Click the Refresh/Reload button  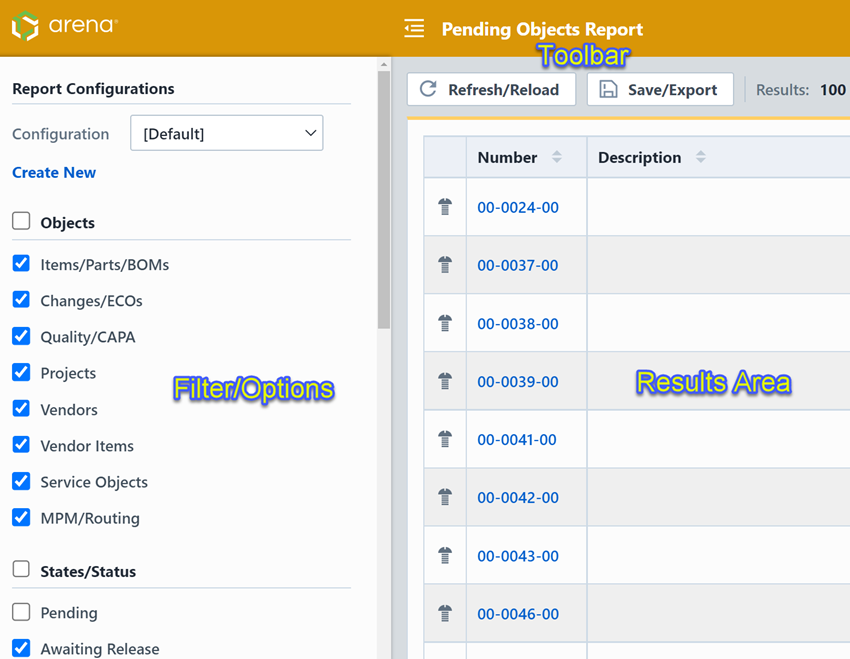click(x=491, y=89)
